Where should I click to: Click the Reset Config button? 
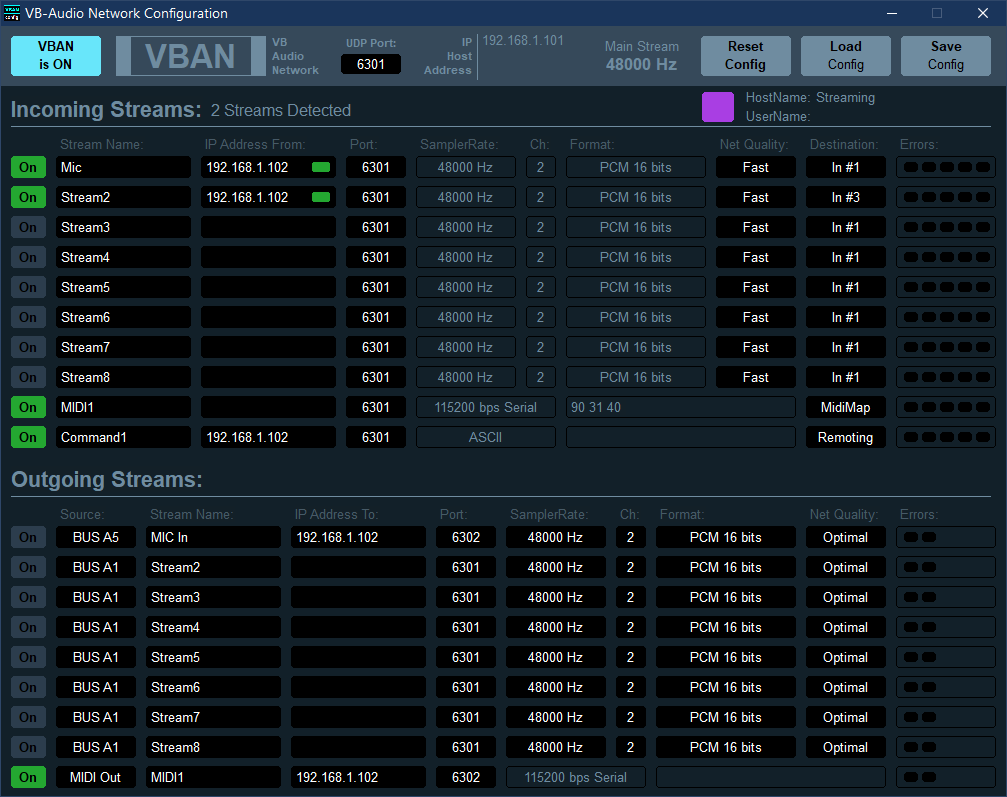click(745, 56)
